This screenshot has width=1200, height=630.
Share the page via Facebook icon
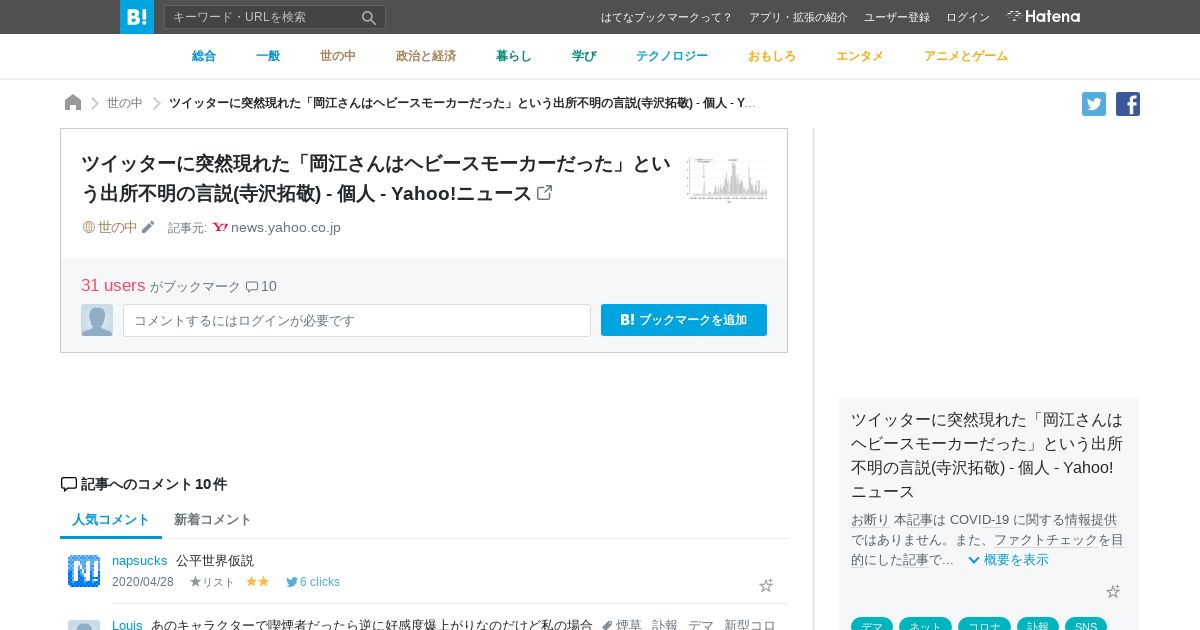click(x=1128, y=104)
